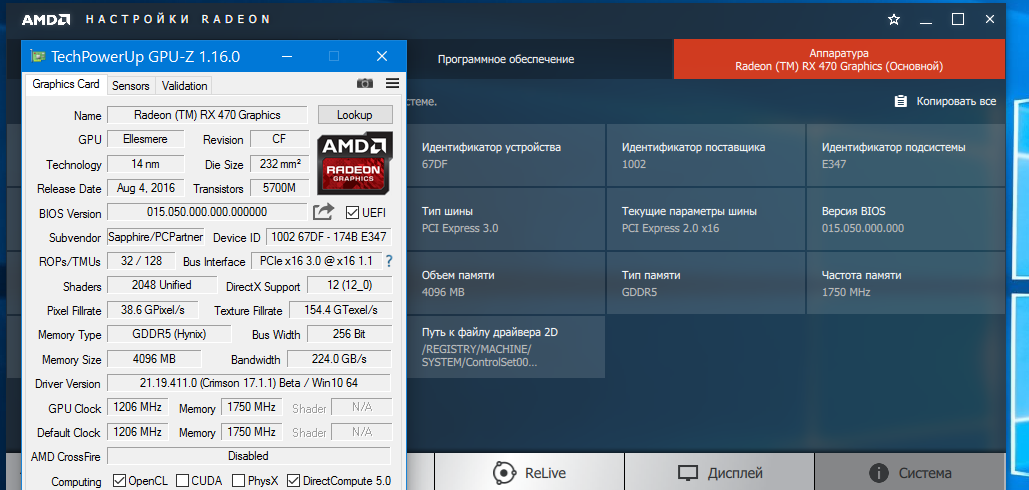
Task: Click the Die Size 232 mm² value
Action: coord(279,163)
